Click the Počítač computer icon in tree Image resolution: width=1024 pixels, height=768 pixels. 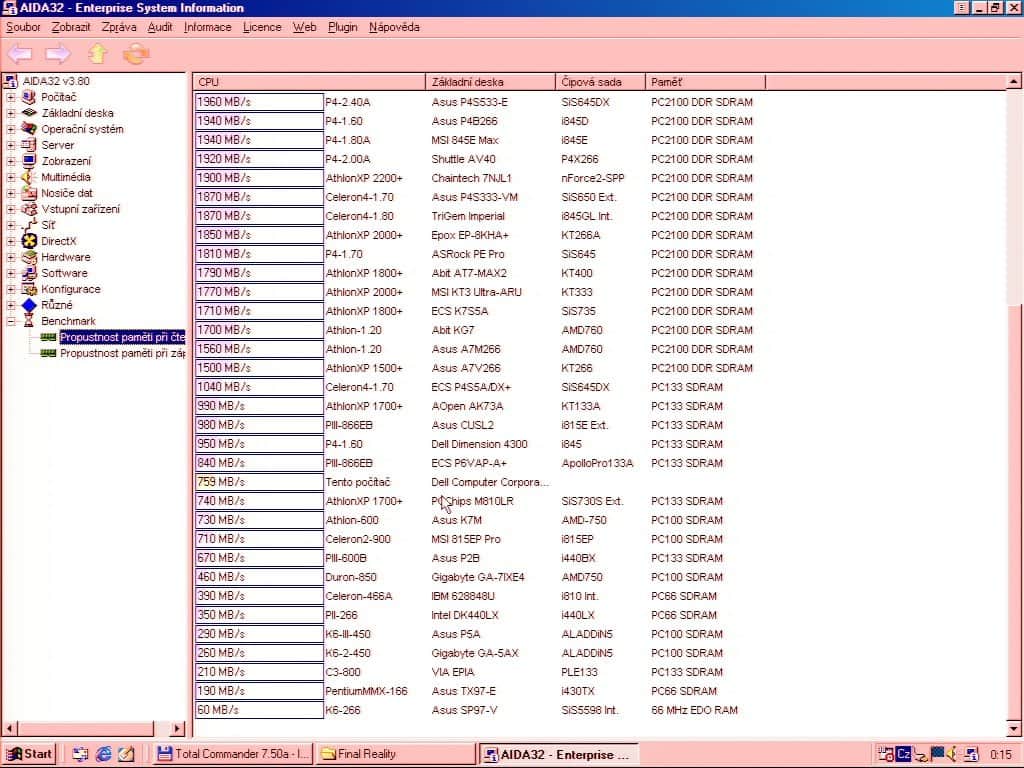pyautogui.click(x=29, y=97)
